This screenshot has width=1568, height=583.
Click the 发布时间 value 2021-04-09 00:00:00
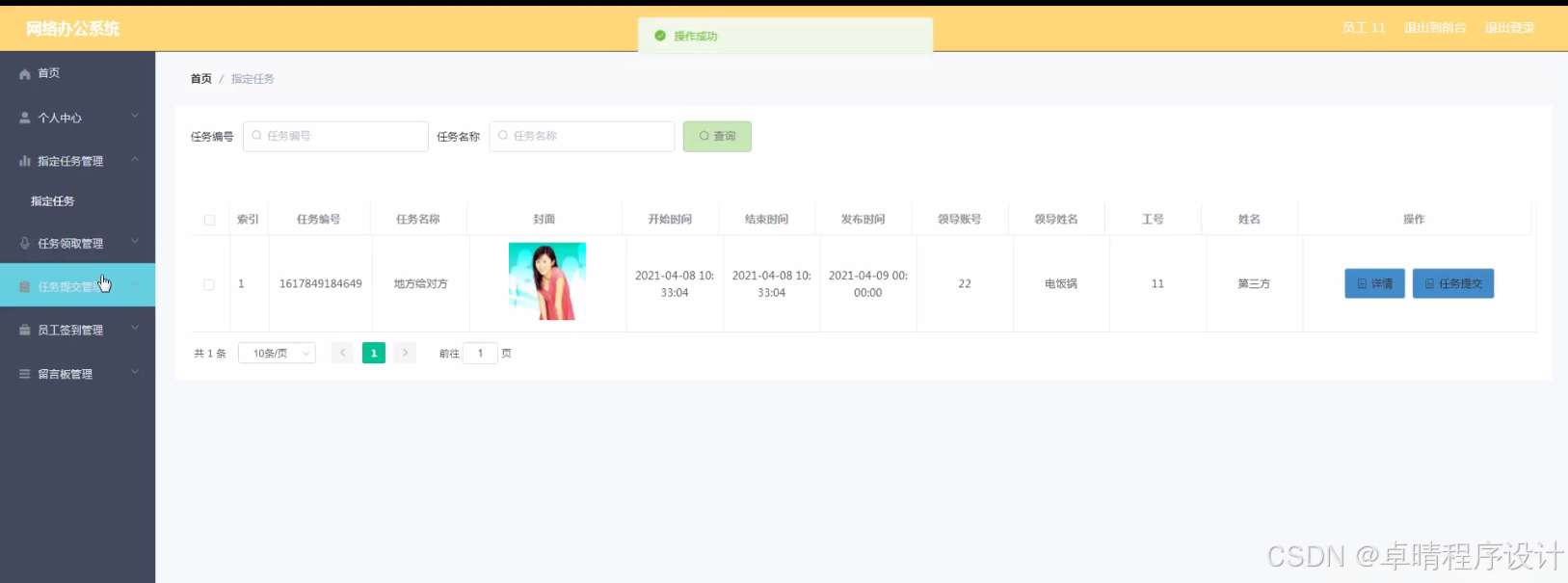click(x=868, y=284)
